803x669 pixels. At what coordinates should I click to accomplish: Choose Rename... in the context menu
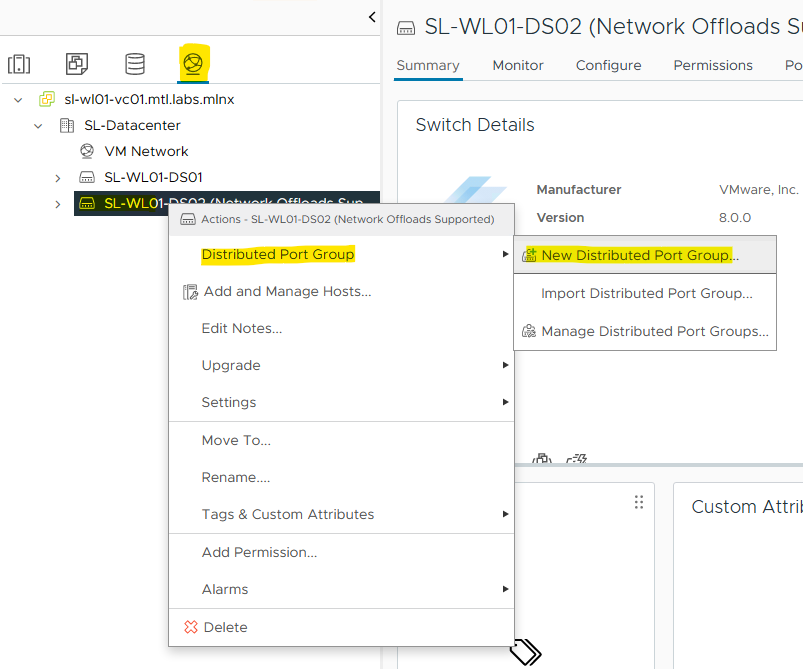tap(341, 477)
